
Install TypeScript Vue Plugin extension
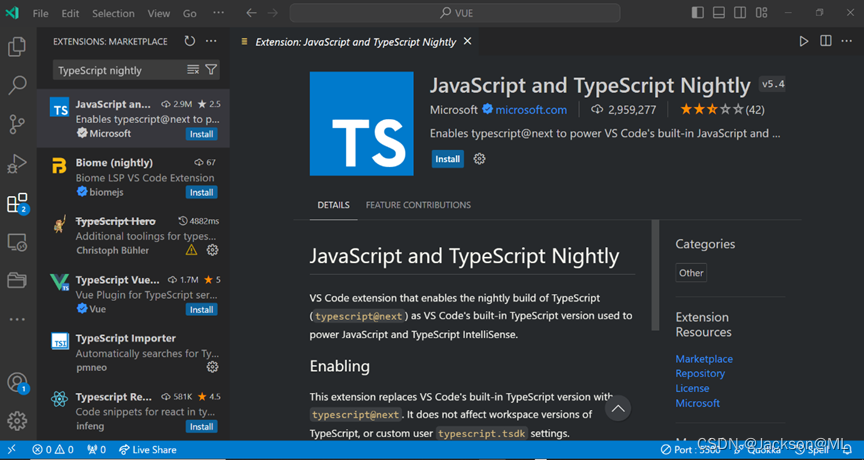[x=201, y=310]
